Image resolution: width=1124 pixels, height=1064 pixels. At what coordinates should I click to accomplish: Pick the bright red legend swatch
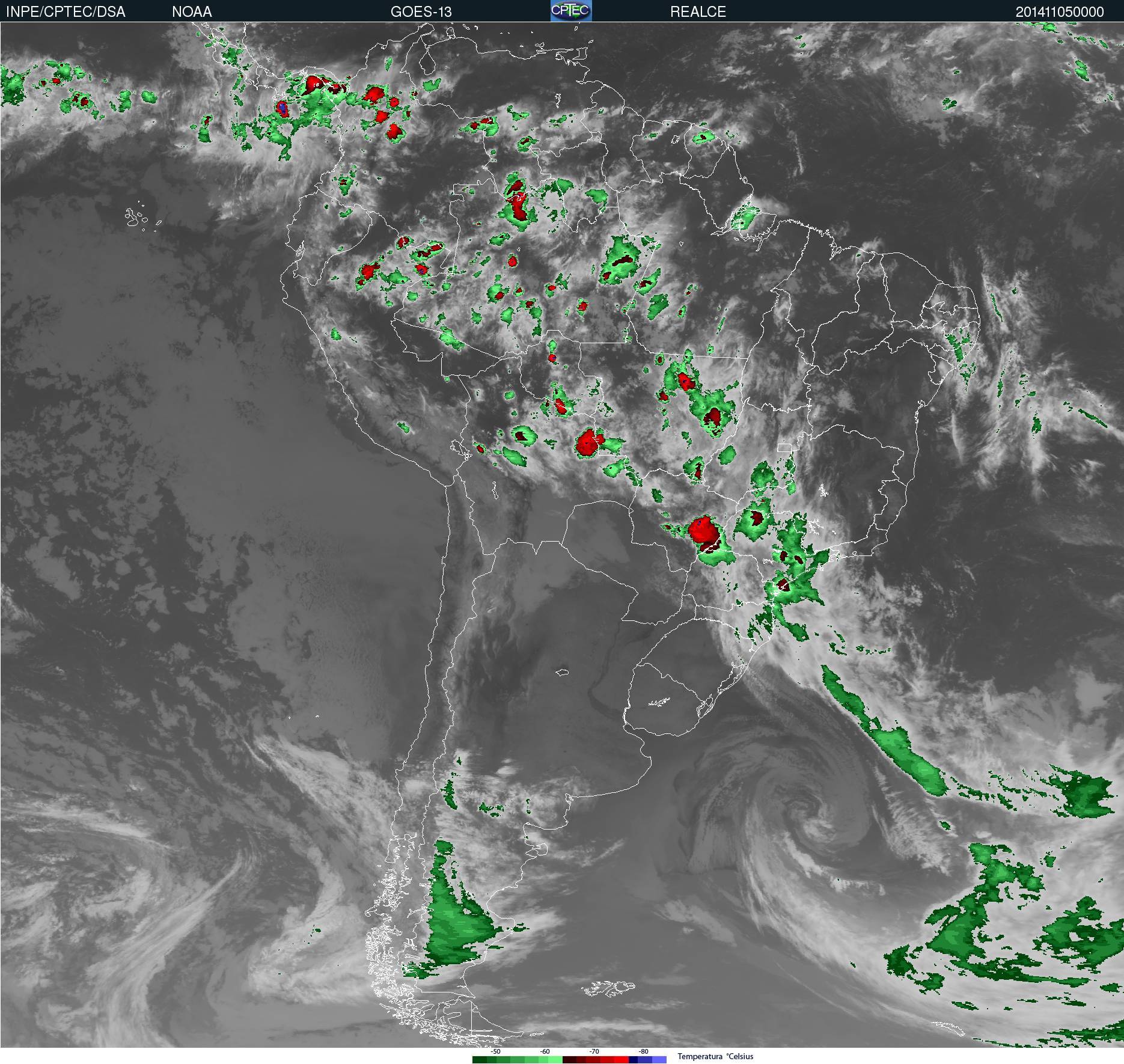[x=622, y=1060]
